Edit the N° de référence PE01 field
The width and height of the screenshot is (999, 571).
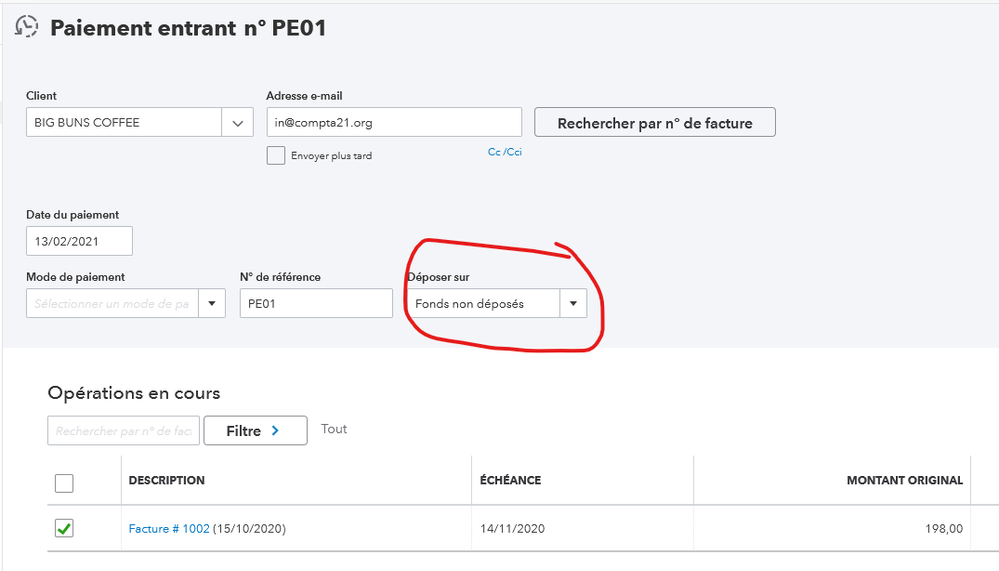(x=316, y=303)
